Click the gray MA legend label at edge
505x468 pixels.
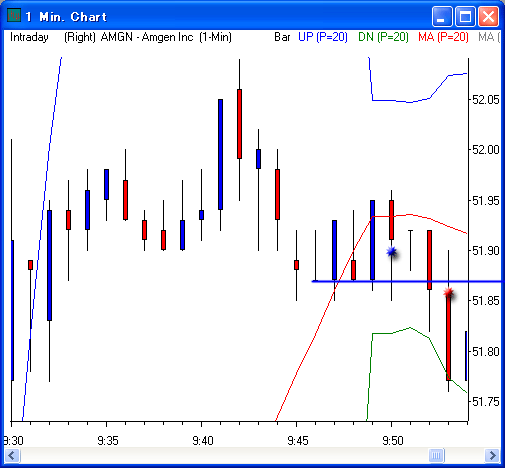point(489,37)
